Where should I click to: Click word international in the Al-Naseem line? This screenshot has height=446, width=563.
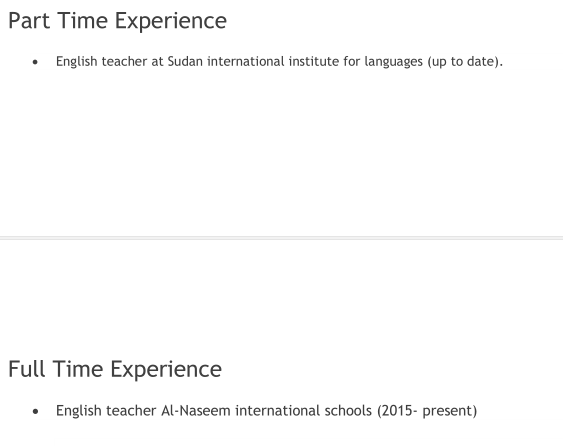coord(278,410)
